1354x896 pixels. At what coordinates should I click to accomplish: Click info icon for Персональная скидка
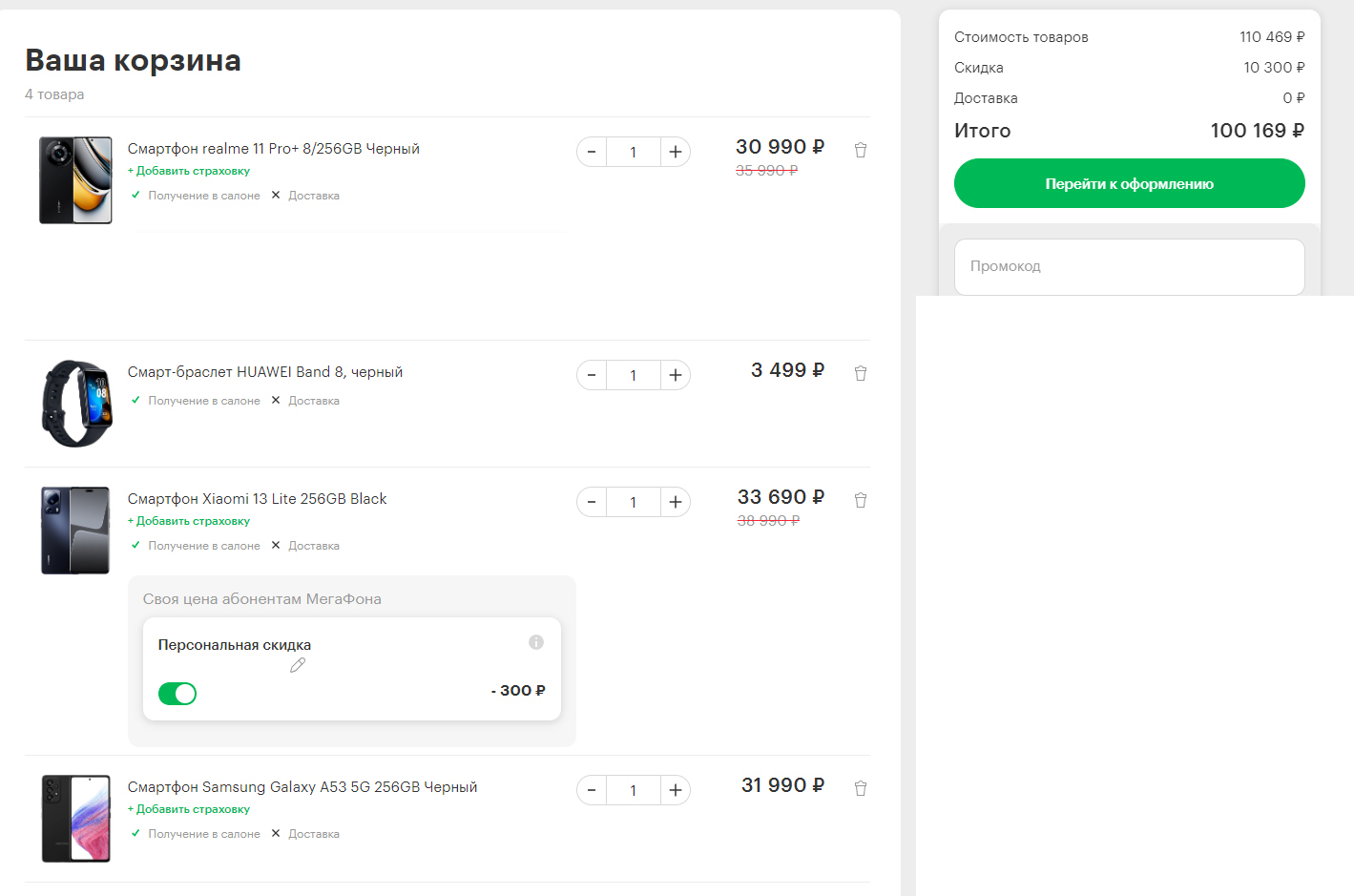[x=536, y=642]
